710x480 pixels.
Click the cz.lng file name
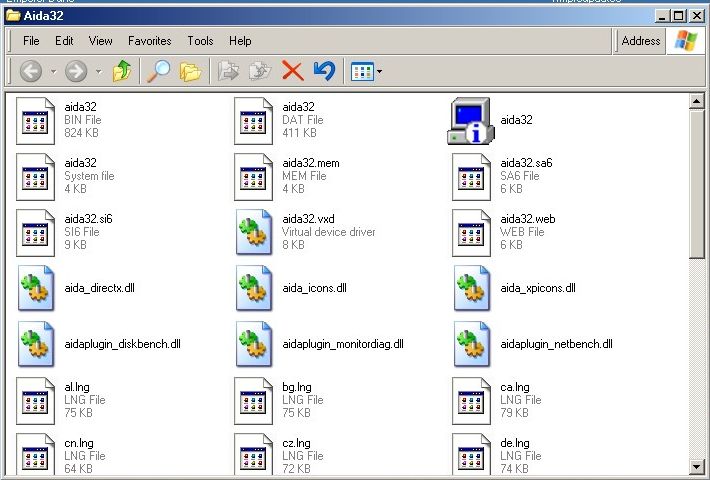point(297,443)
